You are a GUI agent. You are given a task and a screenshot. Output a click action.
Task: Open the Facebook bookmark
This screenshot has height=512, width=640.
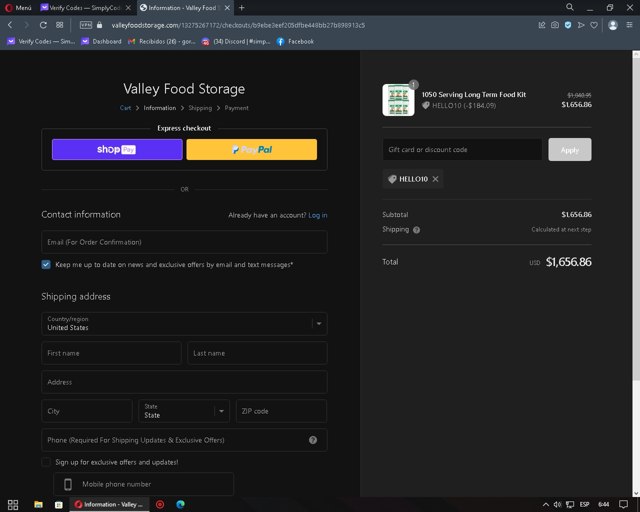tap(295, 41)
